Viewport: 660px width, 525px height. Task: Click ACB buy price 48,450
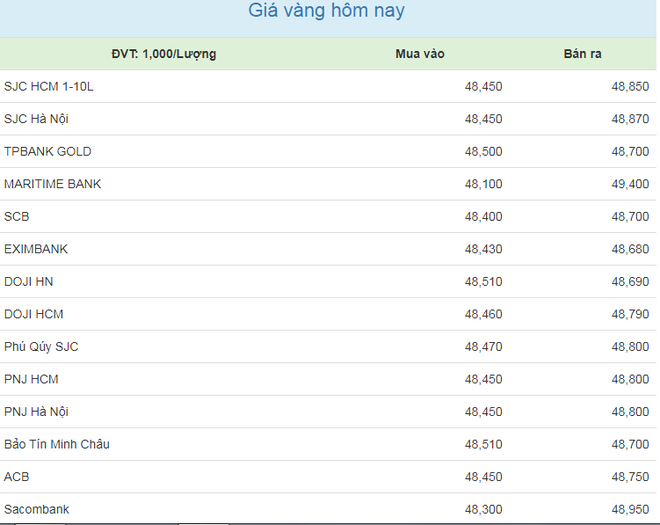(x=484, y=477)
